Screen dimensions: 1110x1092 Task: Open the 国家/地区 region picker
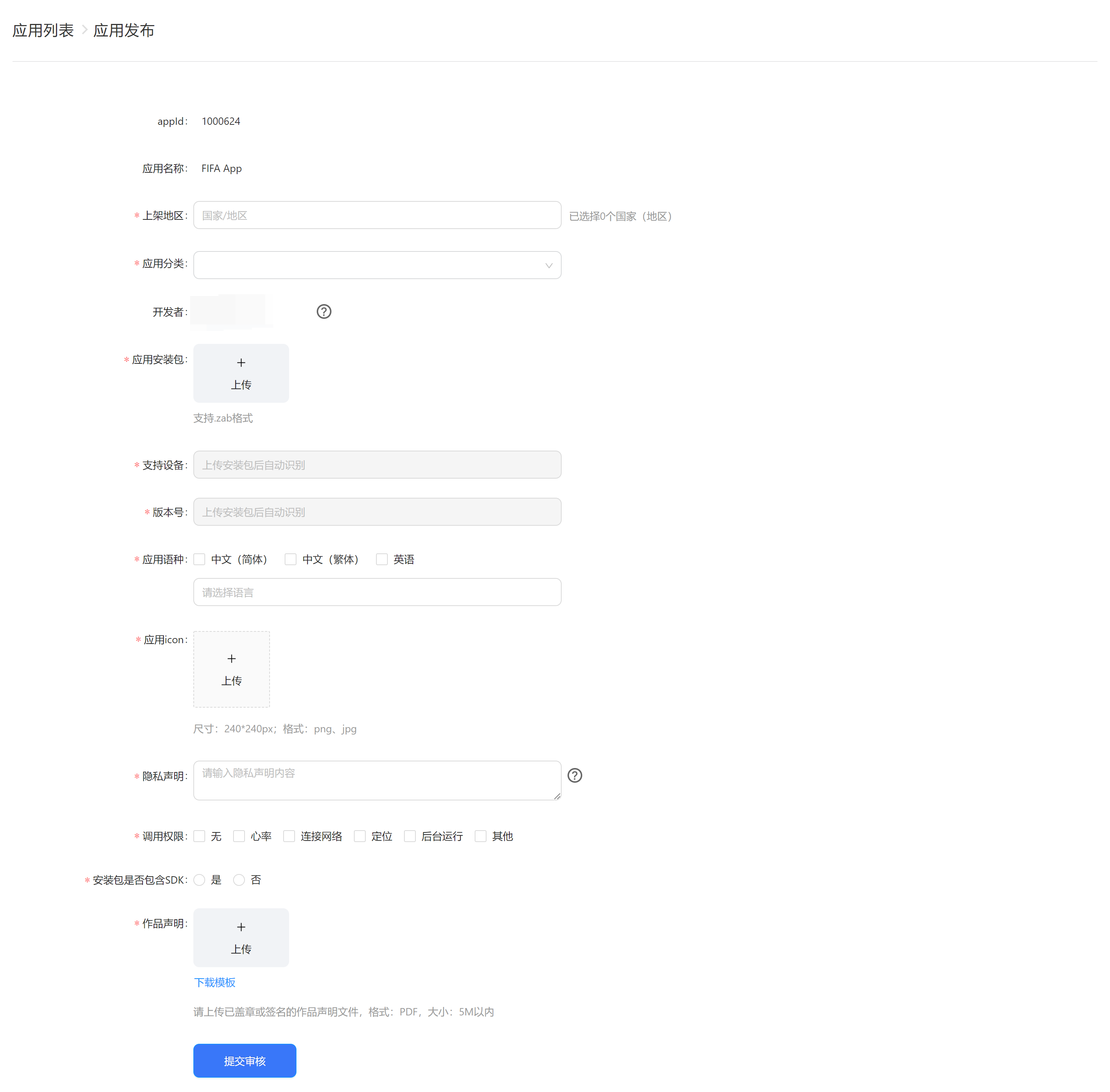pos(376,215)
